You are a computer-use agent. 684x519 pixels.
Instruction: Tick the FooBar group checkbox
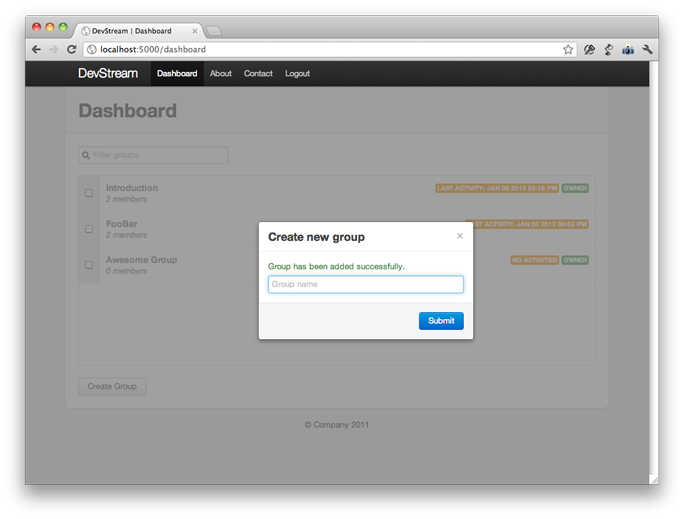[x=89, y=229]
